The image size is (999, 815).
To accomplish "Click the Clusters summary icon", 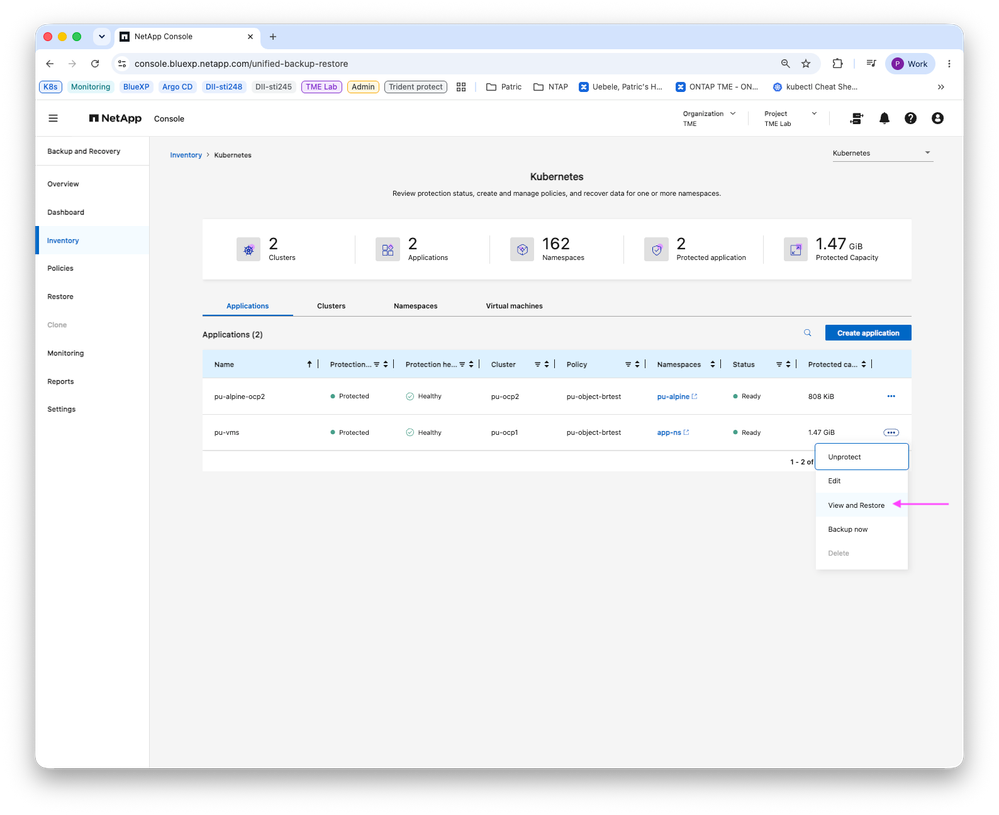I will [248, 250].
